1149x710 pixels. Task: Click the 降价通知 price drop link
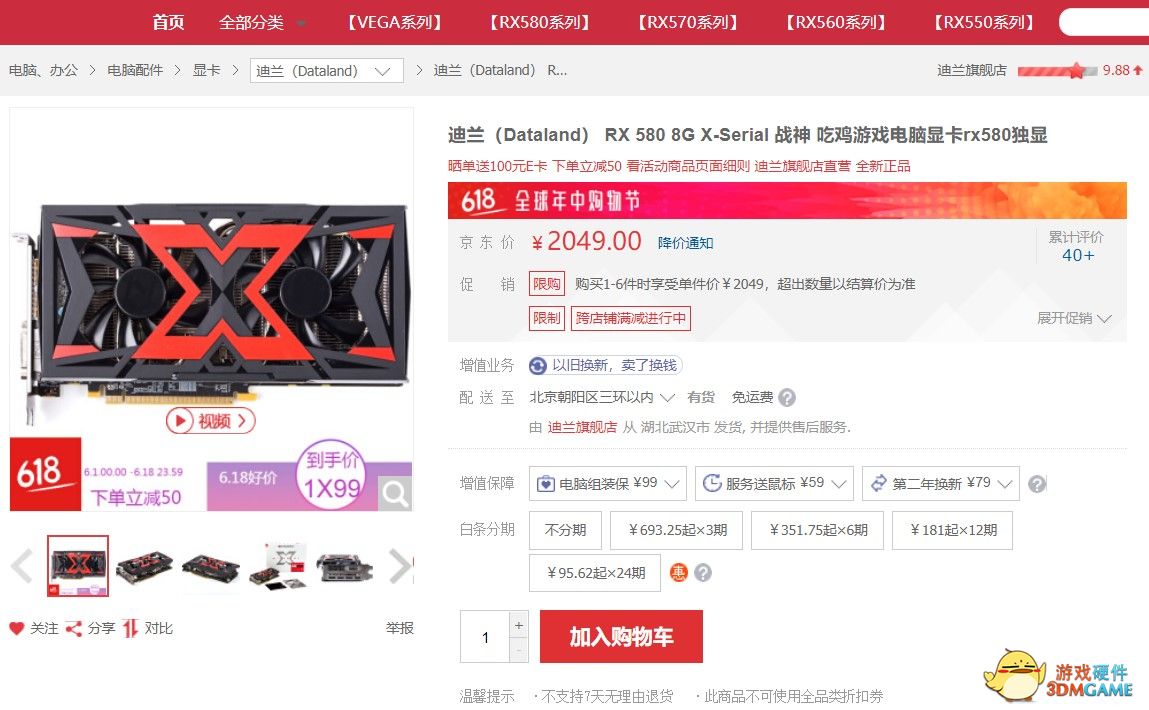pyautogui.click(x=685, y=243)
